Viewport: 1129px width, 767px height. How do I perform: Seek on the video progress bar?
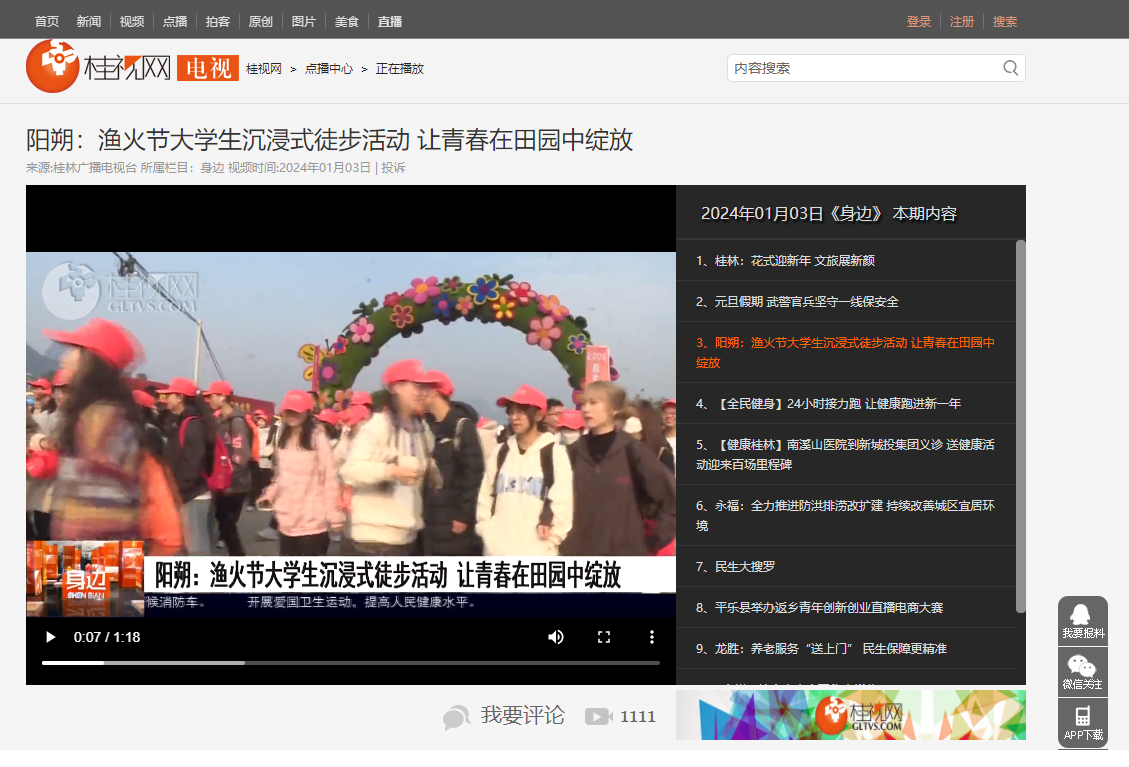[350, 662]
